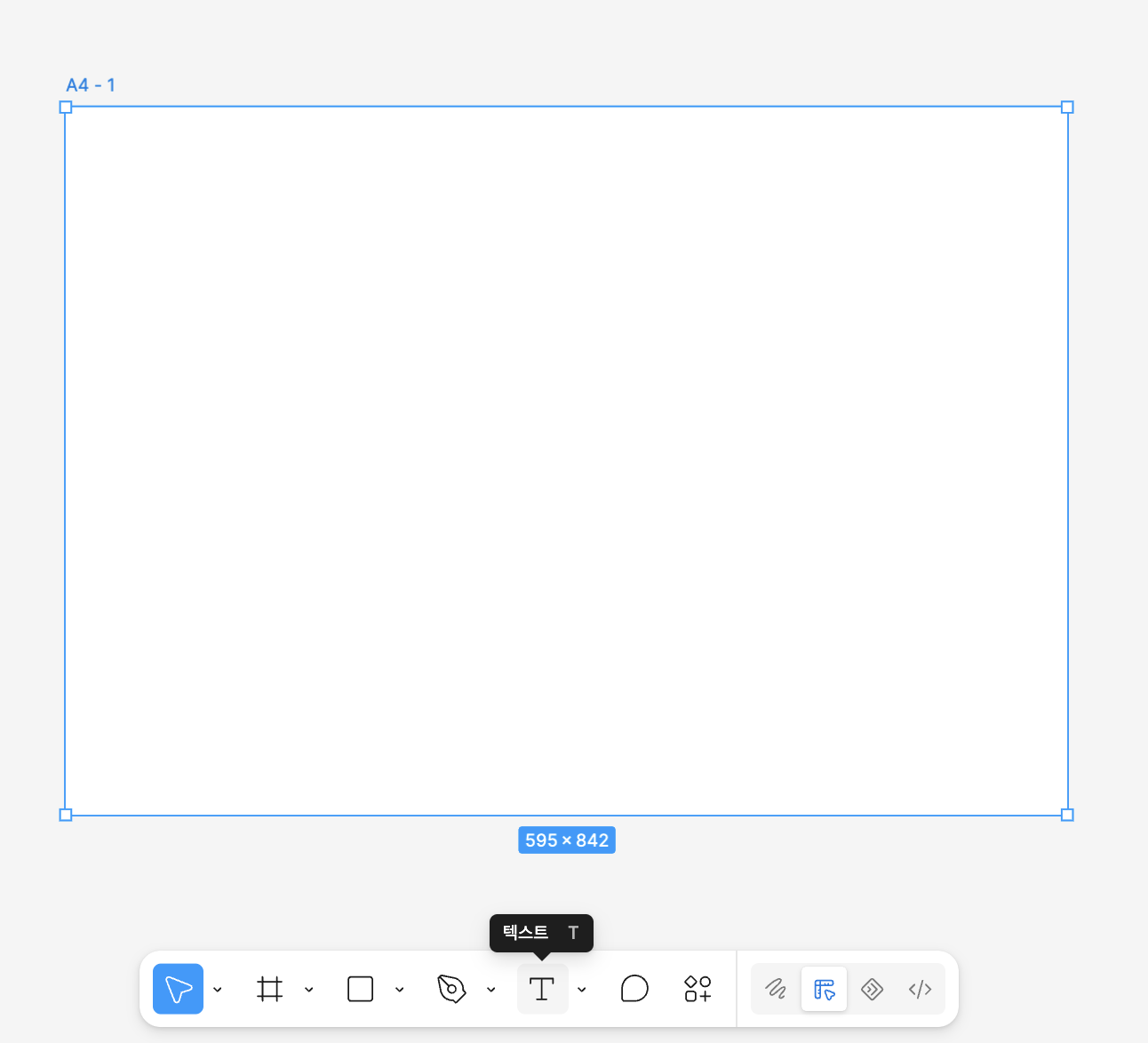Expand the Frame tool options chevron
Image resolution: width=1148 pixels, height=1043 pixels.
[308, 990]
